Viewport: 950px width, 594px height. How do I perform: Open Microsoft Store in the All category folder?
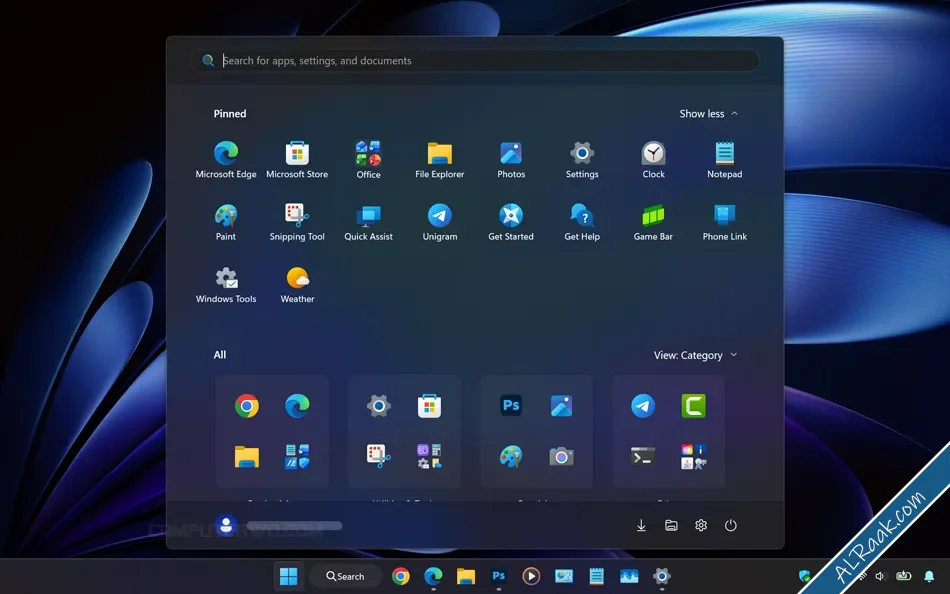click(x=429, y=405)
